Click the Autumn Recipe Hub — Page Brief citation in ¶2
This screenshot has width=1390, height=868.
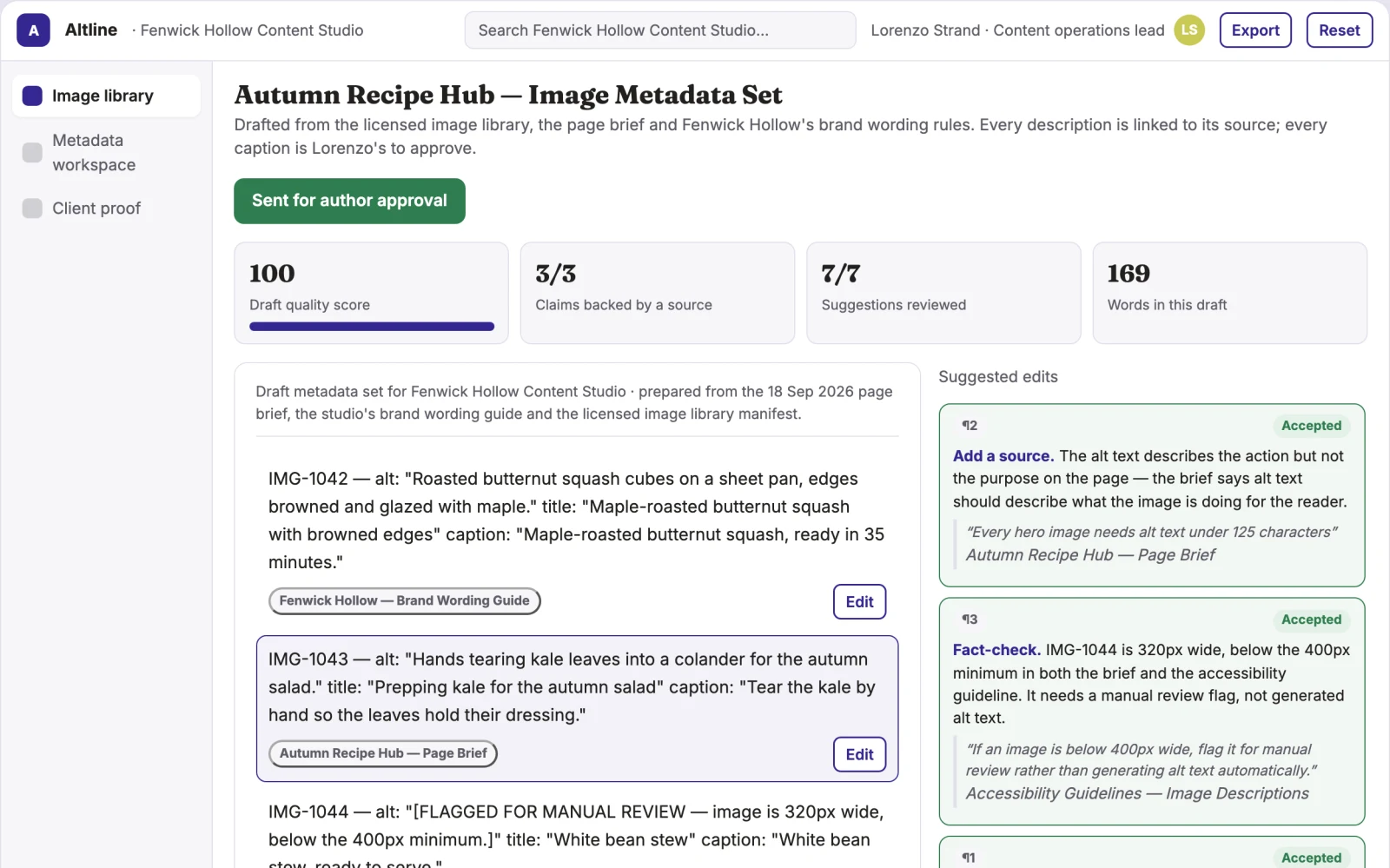pyautogui.click(x=1090, y=555)
